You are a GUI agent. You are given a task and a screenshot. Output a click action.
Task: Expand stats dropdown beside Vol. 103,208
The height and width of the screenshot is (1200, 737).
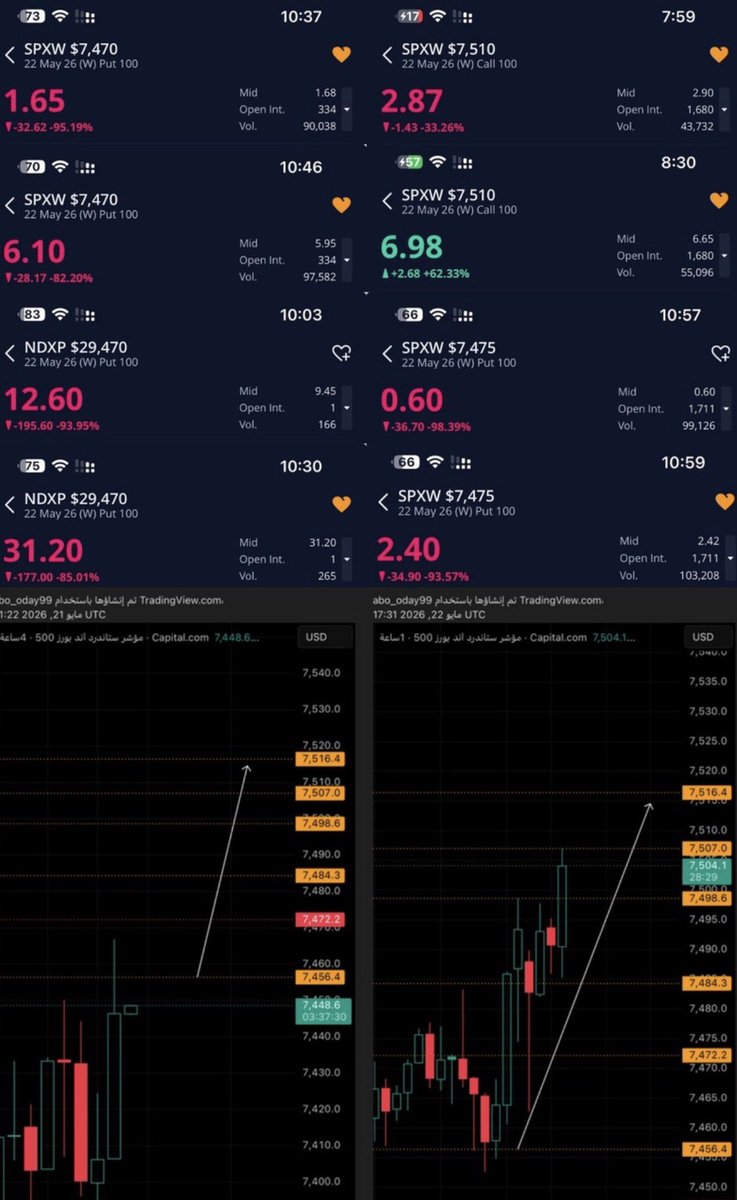click(x=731, y=559)
